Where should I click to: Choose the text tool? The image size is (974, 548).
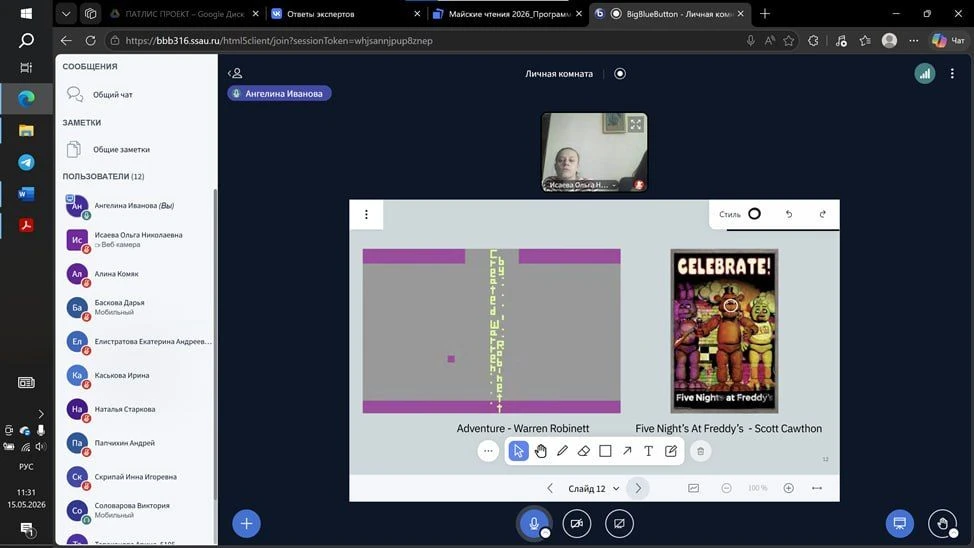coord(649,451)
